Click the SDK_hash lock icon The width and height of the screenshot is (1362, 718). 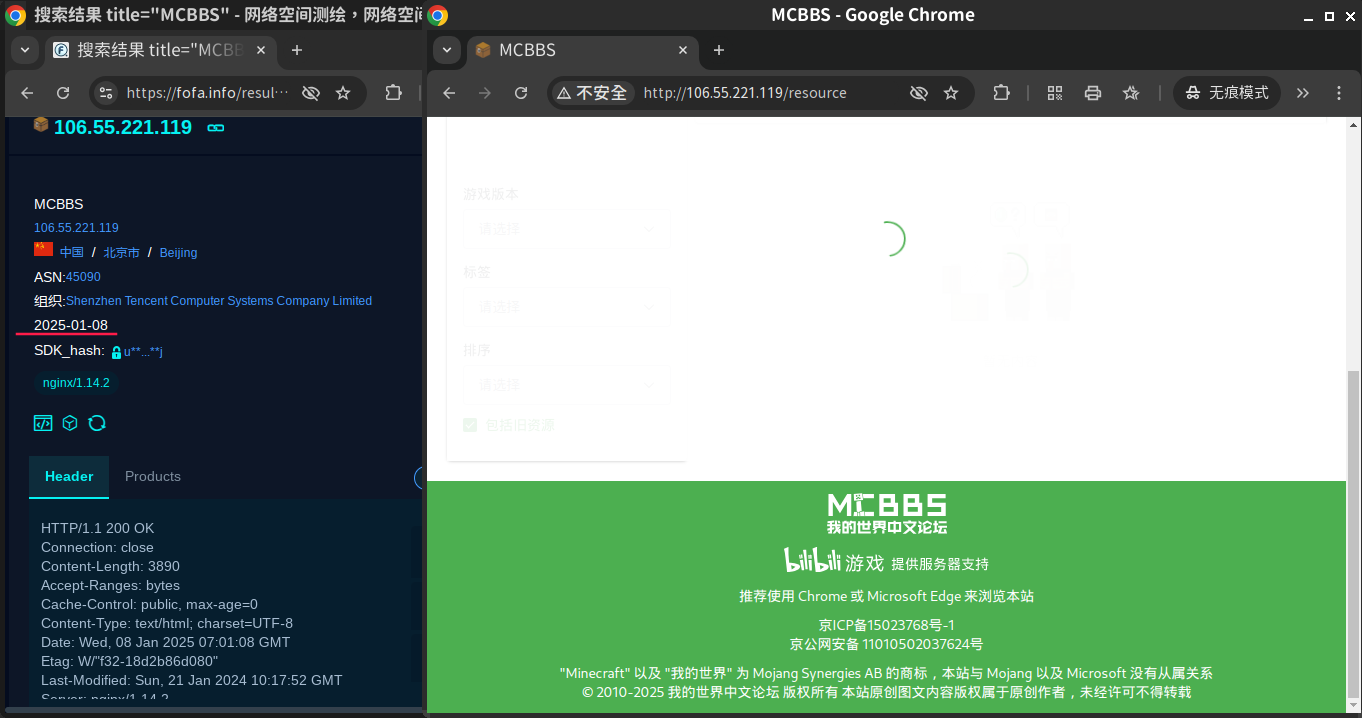point(116,352)
